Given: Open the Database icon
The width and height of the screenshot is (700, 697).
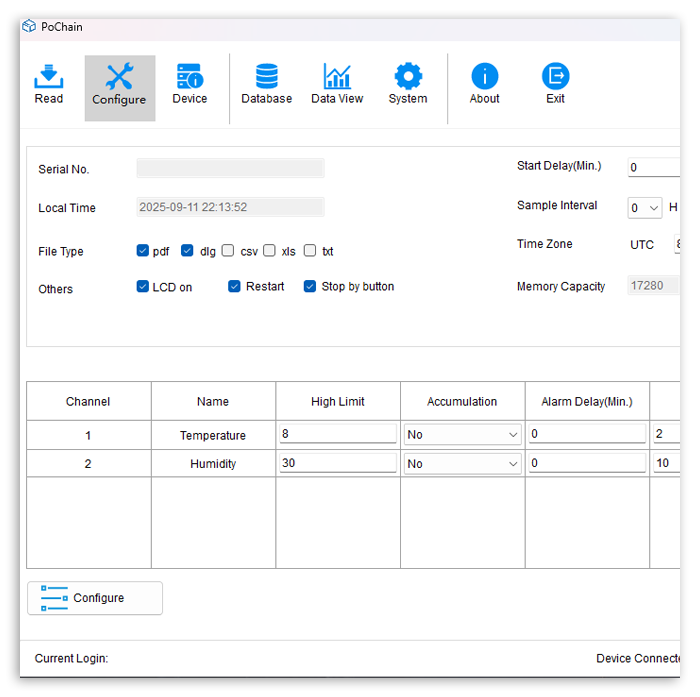Looking at the screenshot, I should point(267,77).
